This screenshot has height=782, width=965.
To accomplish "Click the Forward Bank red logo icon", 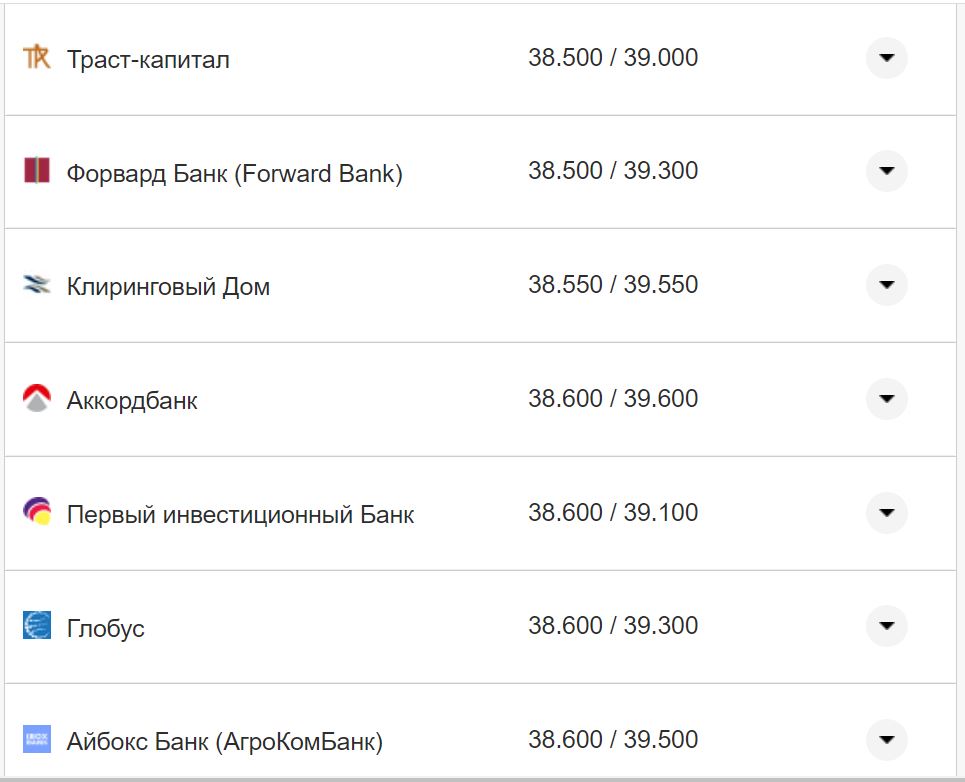I will tap(35, 171).
